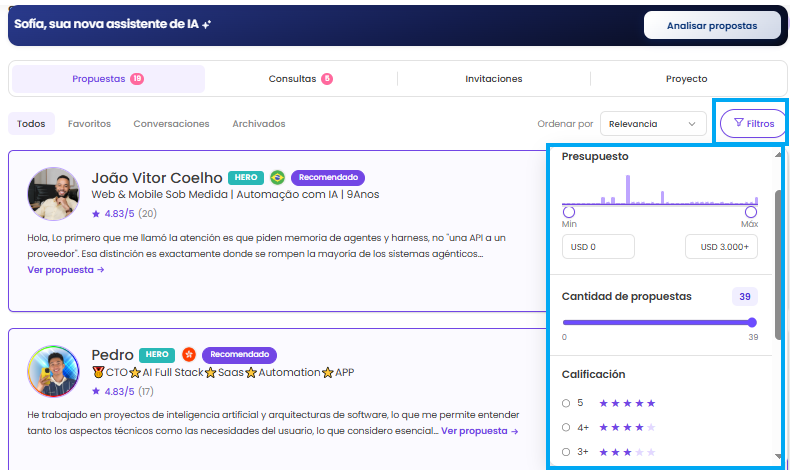The image size is (790, 470).
Task: Open the Propuestas tab
Action: (x=108, y=79)
